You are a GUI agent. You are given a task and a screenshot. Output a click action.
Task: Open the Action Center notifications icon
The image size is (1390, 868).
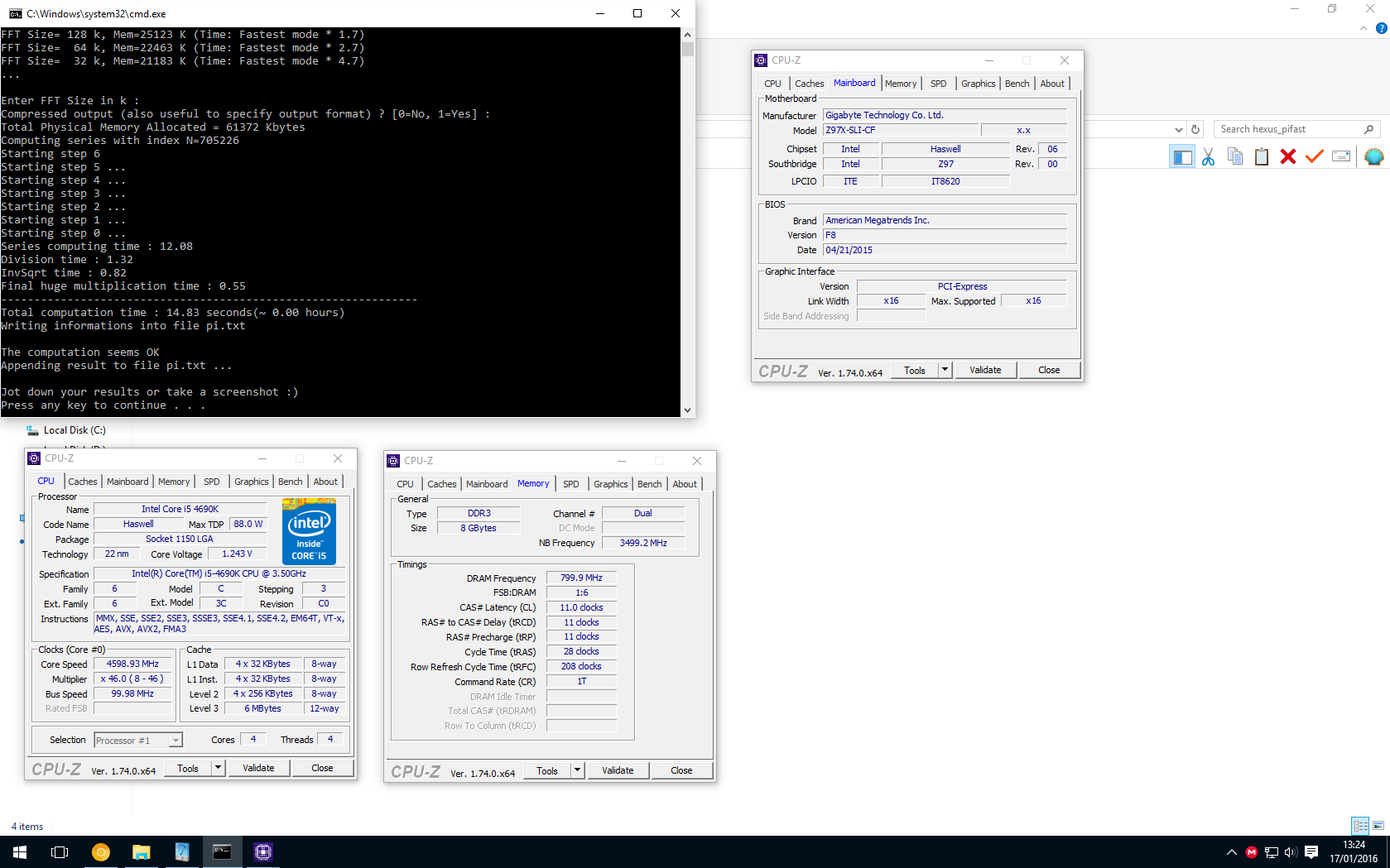click(x=1311, y=851)
